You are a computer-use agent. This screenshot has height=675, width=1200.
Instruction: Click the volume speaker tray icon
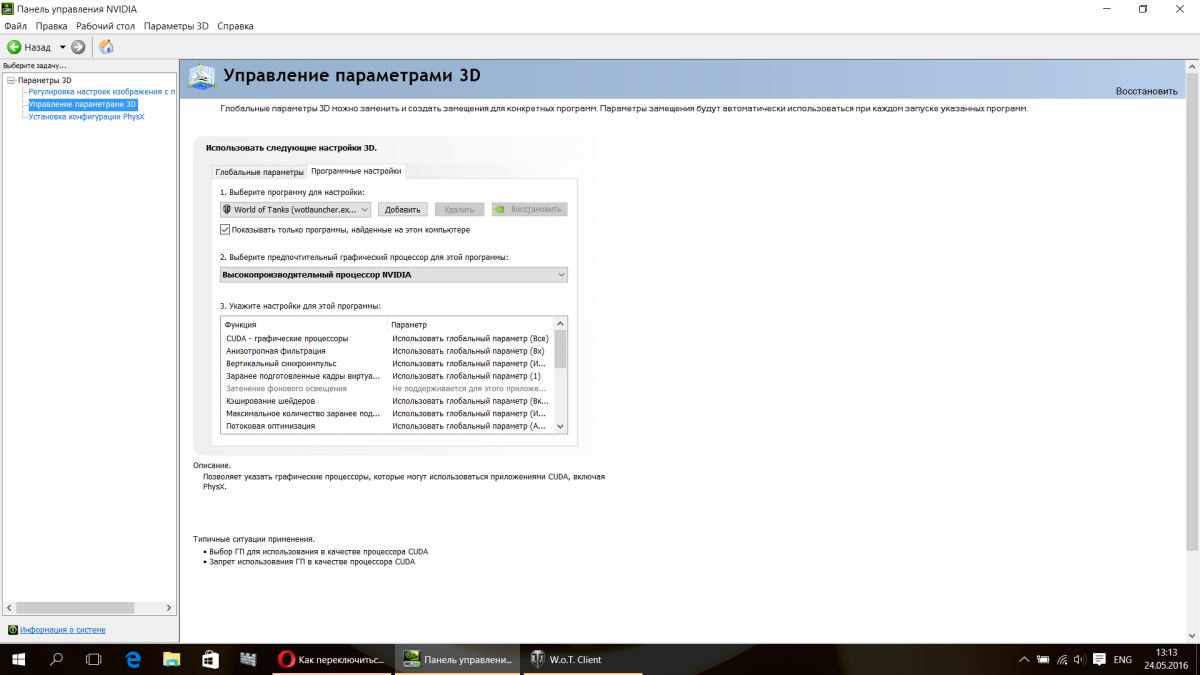coord(1078,660)
